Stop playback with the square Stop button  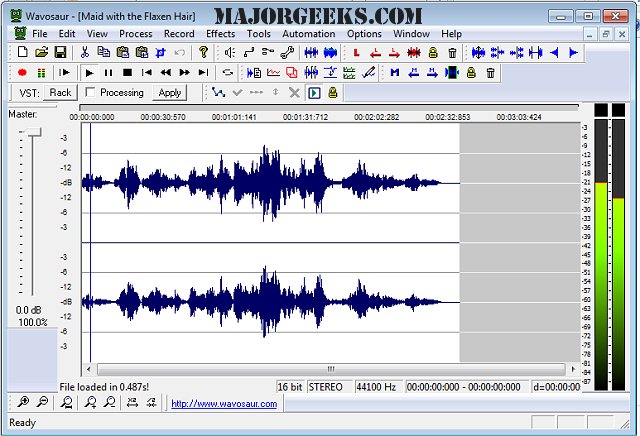tap(127, 72)
